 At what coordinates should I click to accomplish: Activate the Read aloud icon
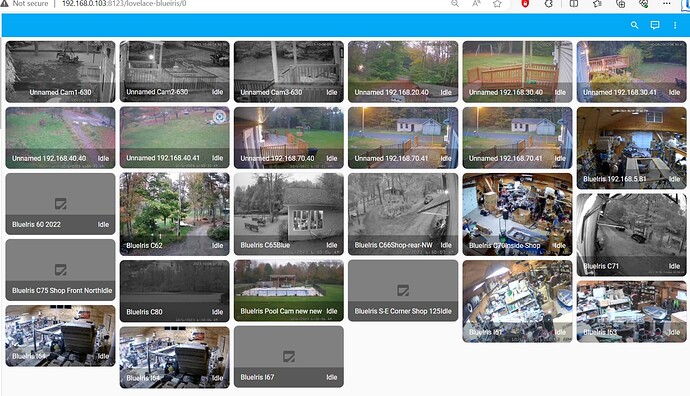coord(476,4)
